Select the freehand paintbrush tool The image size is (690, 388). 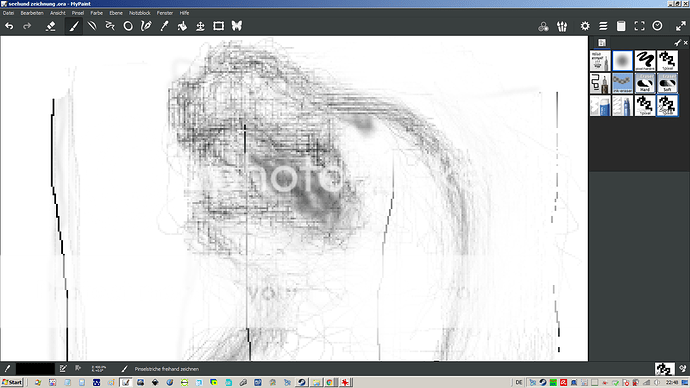pyautogui.click(x=74, y=26)
